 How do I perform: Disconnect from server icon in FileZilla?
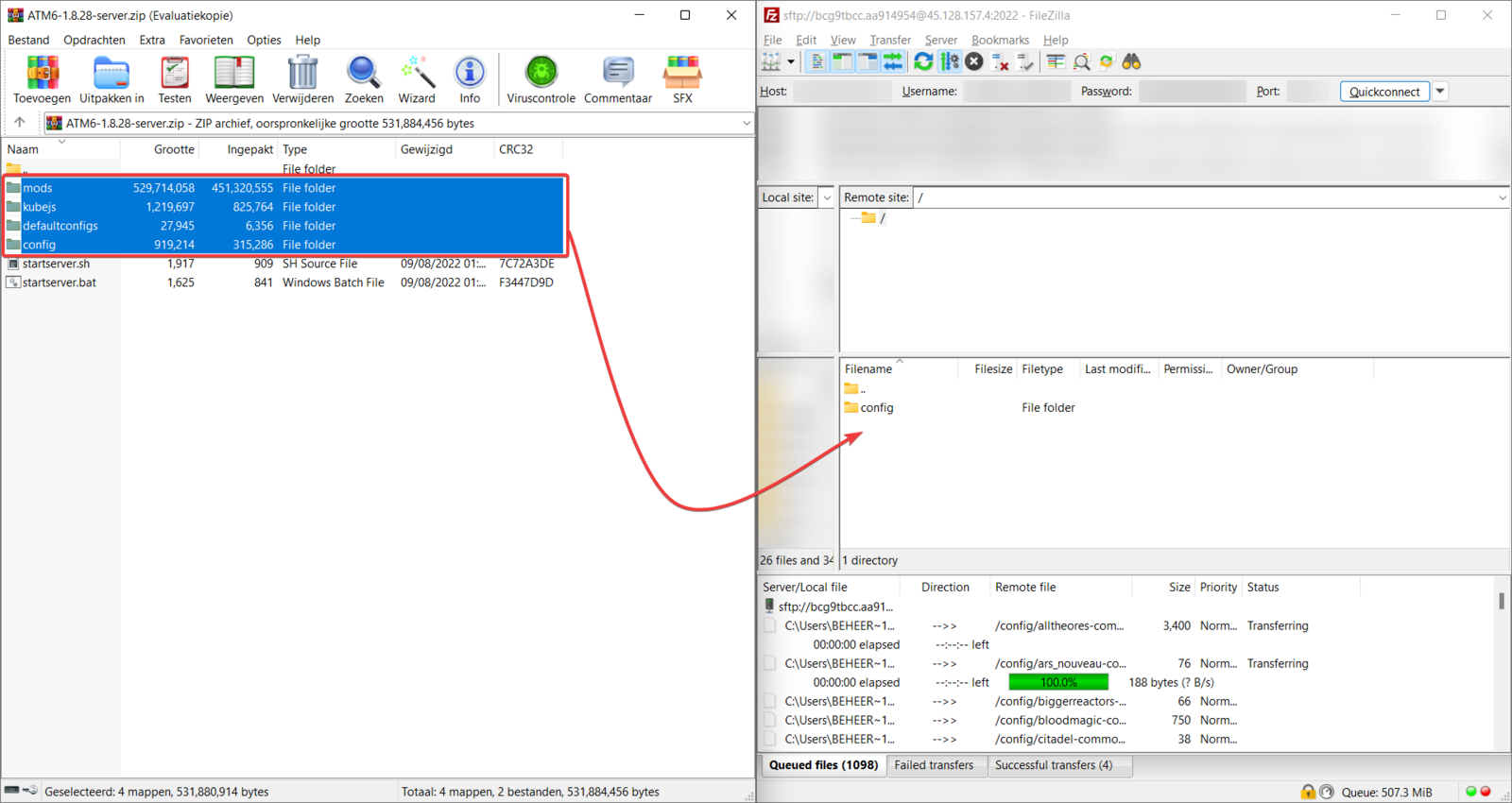click(1000, 62)
